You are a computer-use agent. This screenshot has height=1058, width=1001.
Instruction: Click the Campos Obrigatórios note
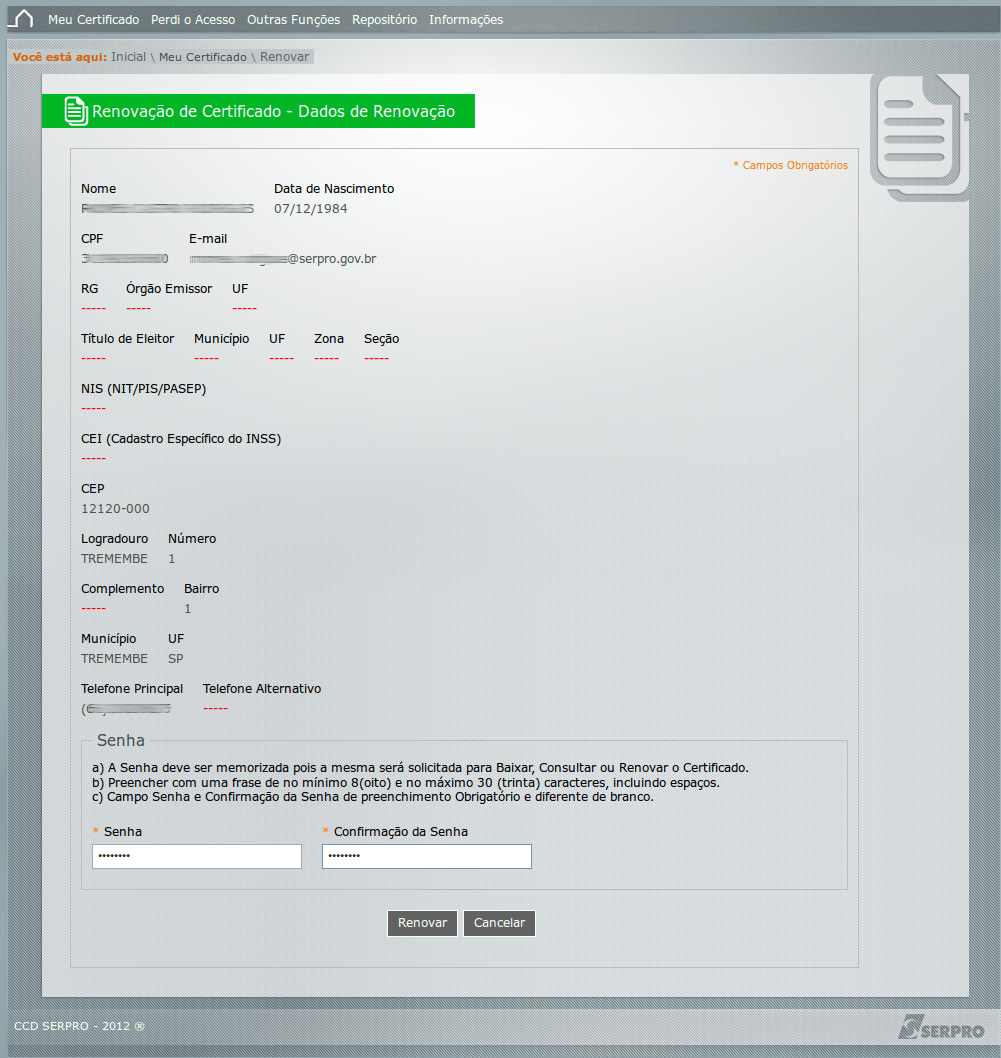pyautogui.click(x=791, y=165)
